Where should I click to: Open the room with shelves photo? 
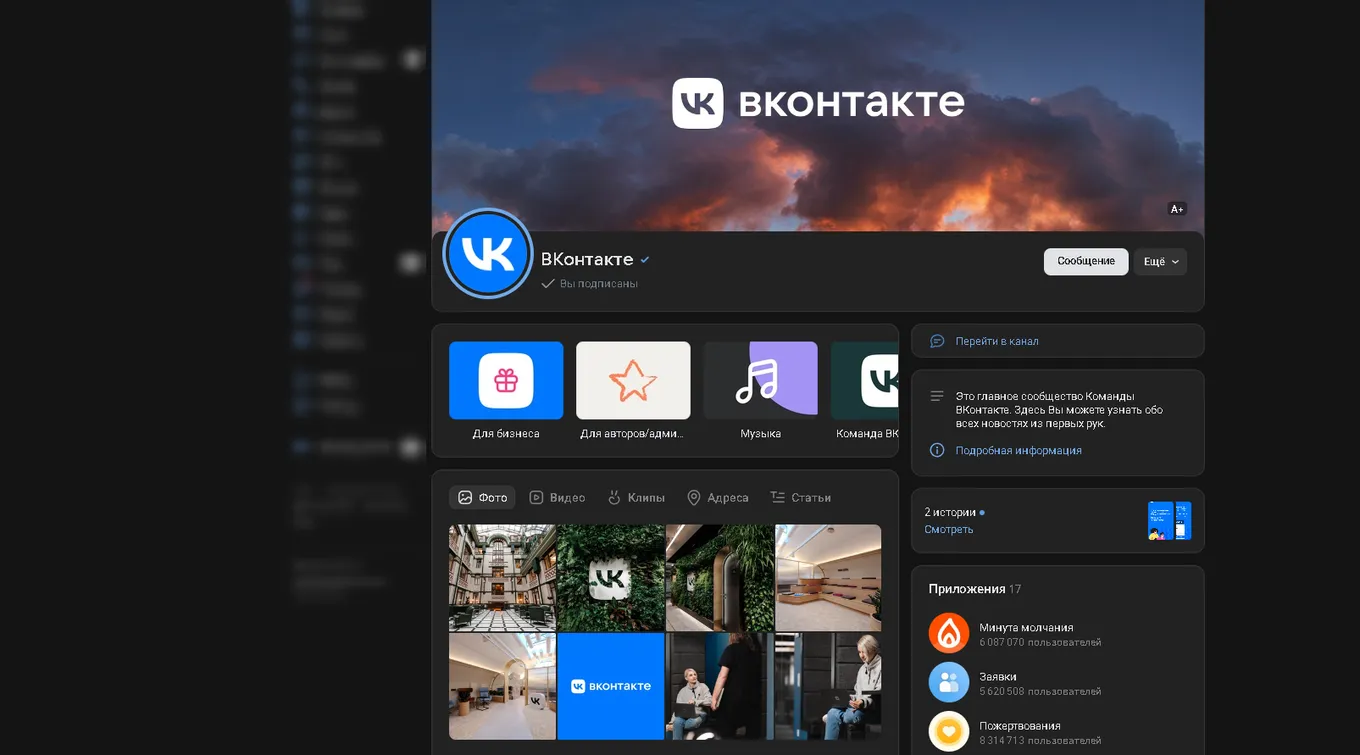pyautogui.click(x=828, y=578)
